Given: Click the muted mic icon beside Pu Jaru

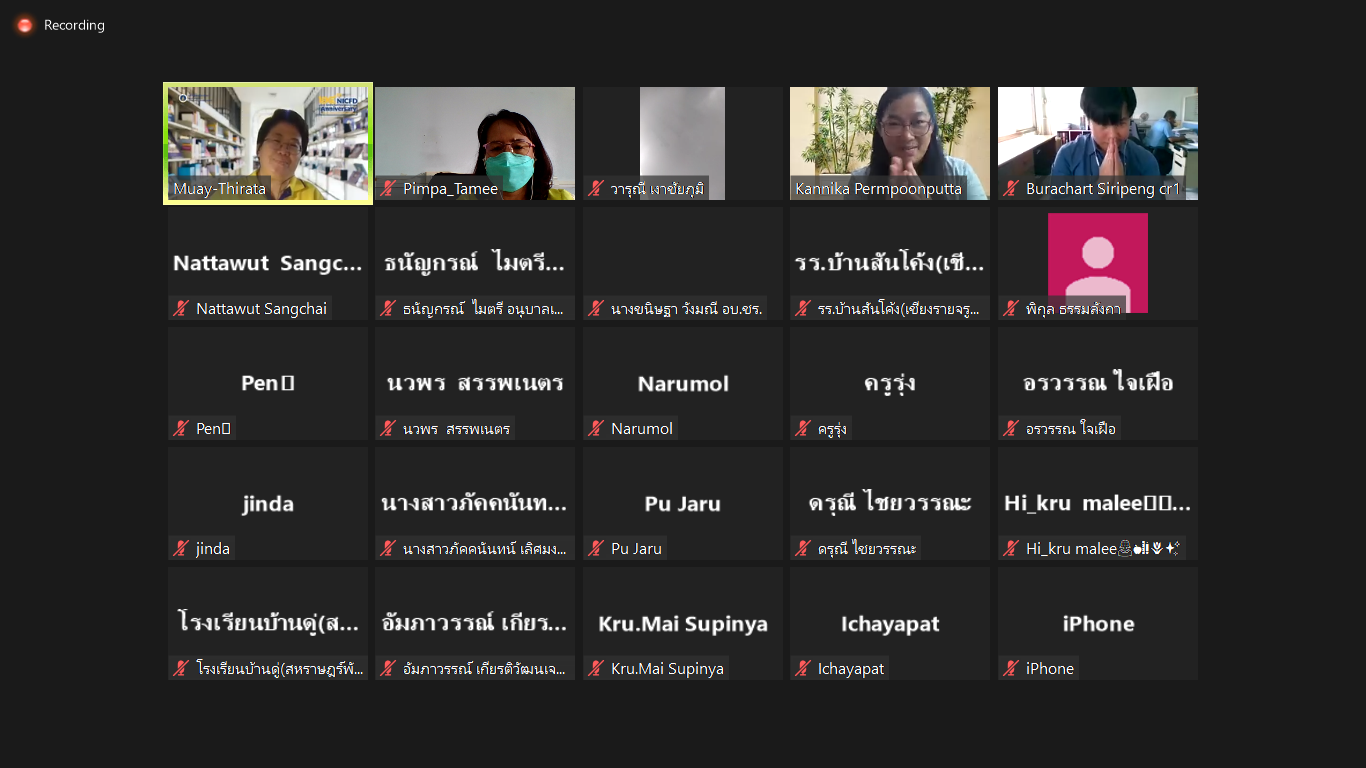Looking at the screenshot, I should [596, 549].
